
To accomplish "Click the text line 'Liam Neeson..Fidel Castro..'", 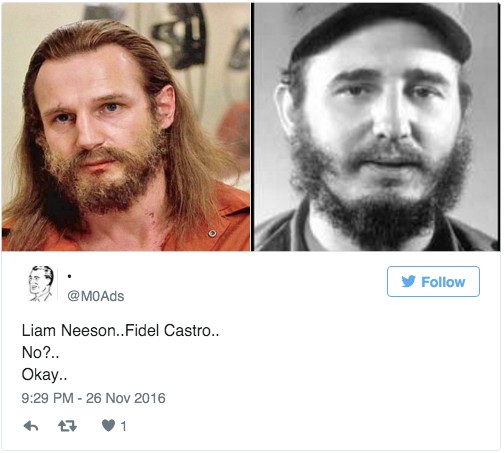I will pos(120,331).
